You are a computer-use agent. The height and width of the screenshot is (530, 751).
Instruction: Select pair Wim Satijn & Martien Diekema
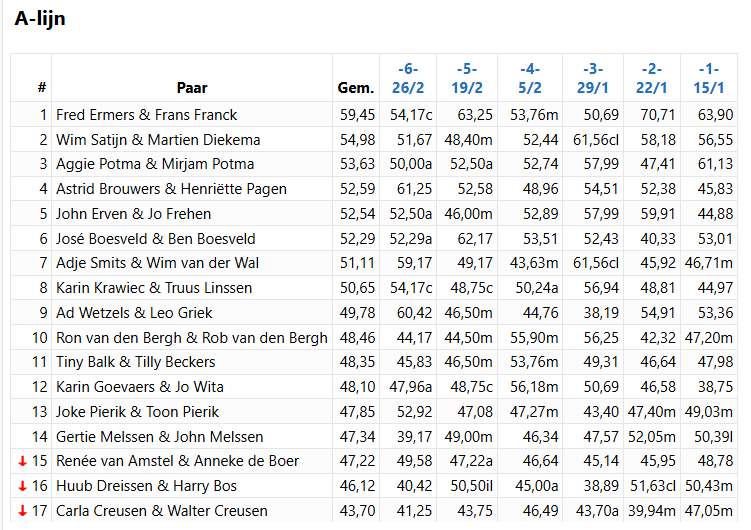click(158, 140)
